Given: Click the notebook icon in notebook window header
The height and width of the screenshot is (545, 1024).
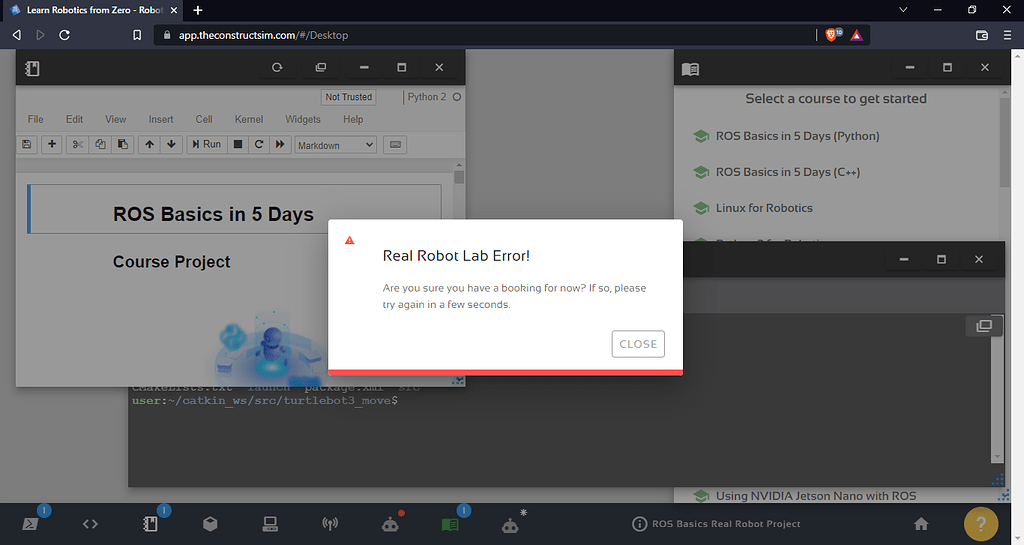Looking at the screenshot, I should point(32,68).
